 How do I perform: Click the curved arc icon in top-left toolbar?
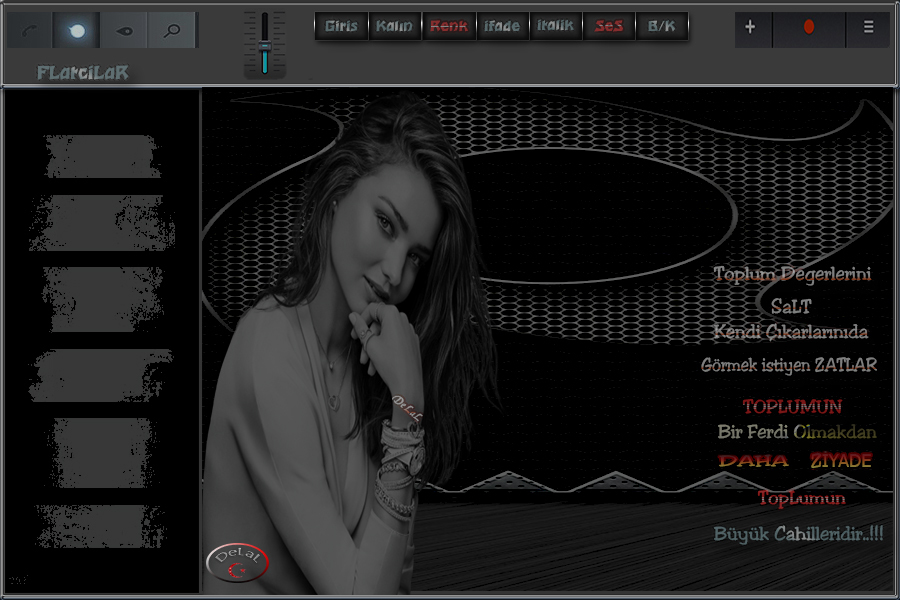(30, 31)
